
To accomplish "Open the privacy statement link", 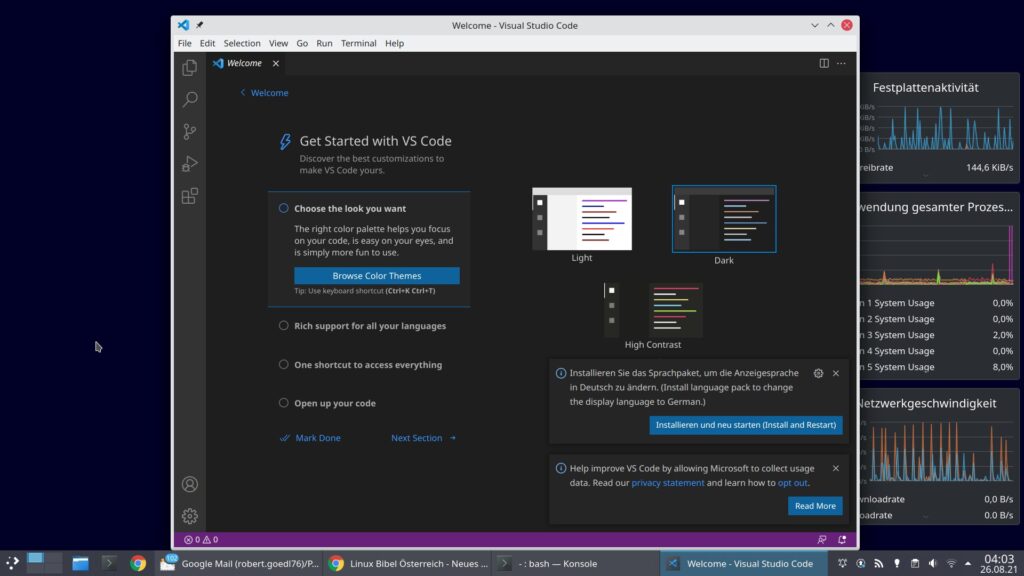I will 667,483.
